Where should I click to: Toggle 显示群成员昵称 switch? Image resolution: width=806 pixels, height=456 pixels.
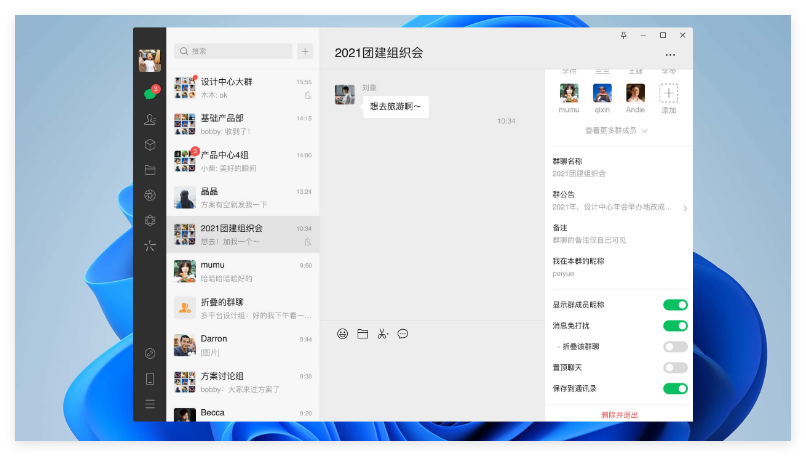pos(675,305)
